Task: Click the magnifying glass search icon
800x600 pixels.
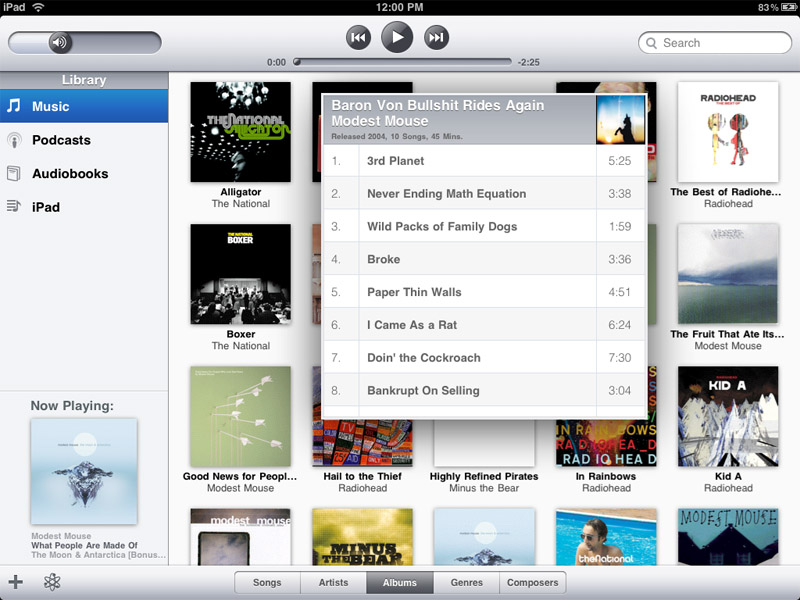Action: pos(652,43)
